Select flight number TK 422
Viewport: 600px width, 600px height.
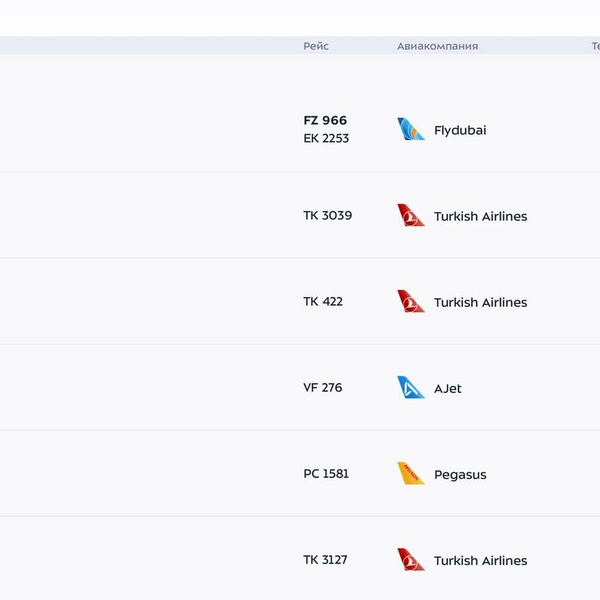pyautogui.click(x=323, y=302)
